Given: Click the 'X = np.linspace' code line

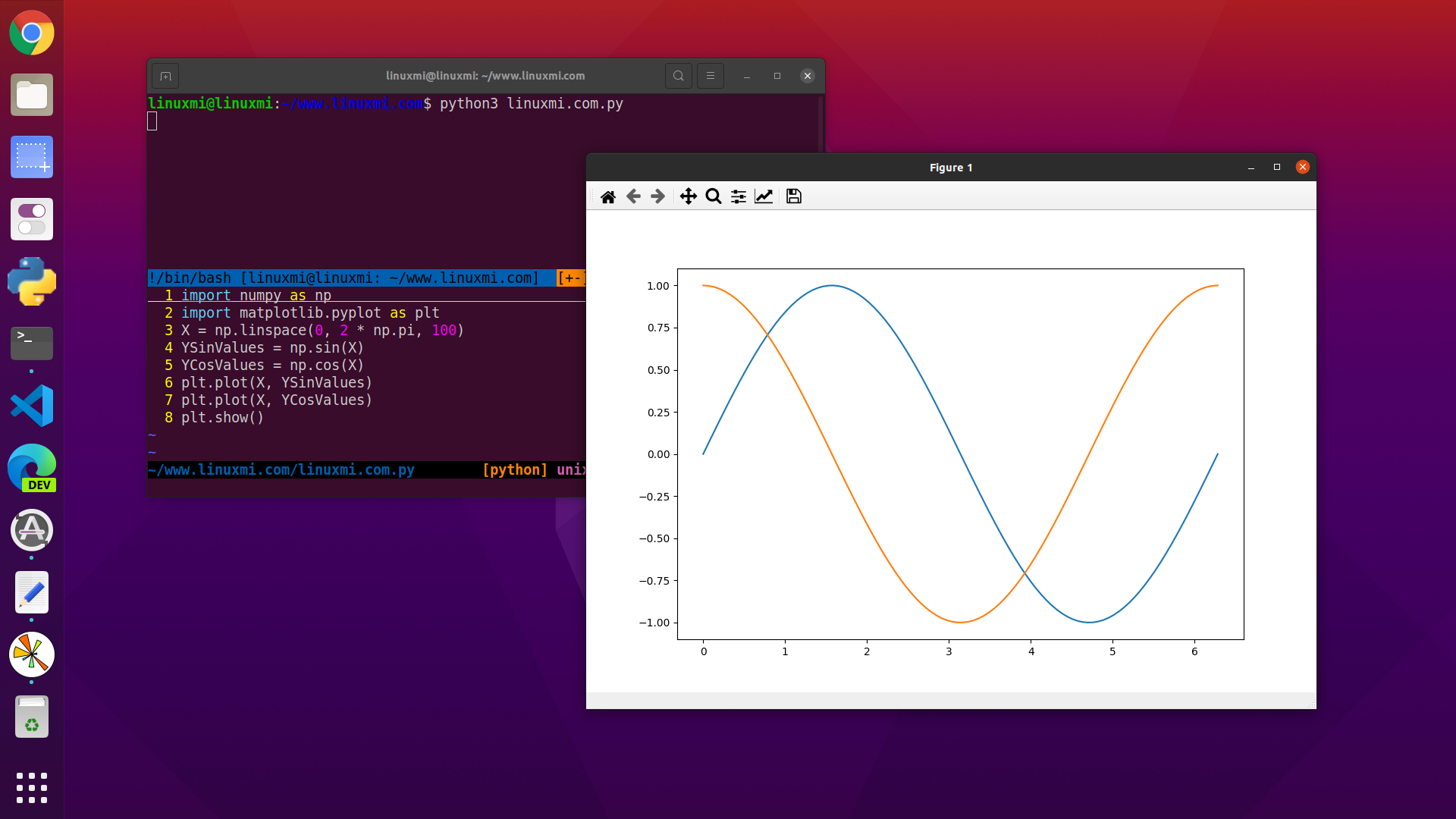Looking at the screenshot, I should coord(322,331).
